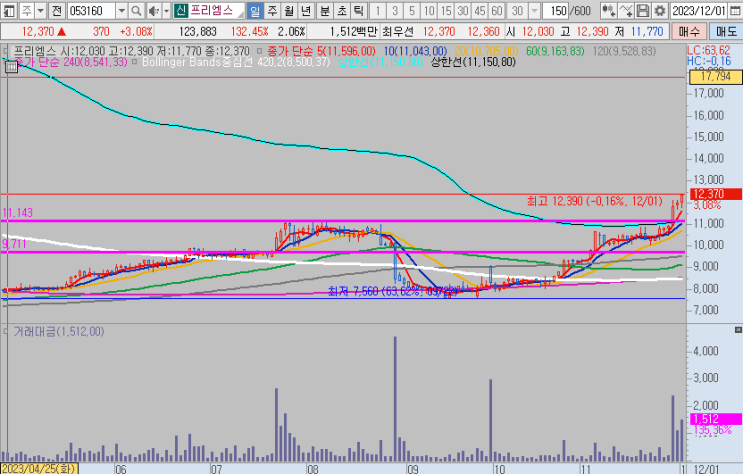
Task: Click the grid data table icon on chart
Action: [x=11, y=67]
